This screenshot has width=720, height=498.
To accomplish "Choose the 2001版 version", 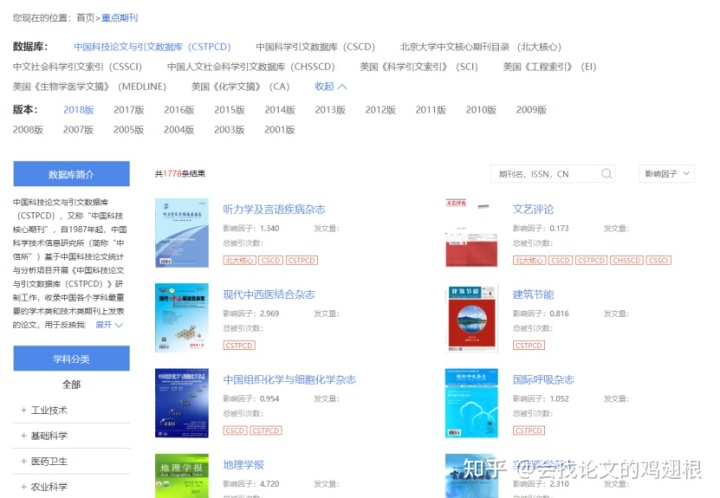I will 280,129.
